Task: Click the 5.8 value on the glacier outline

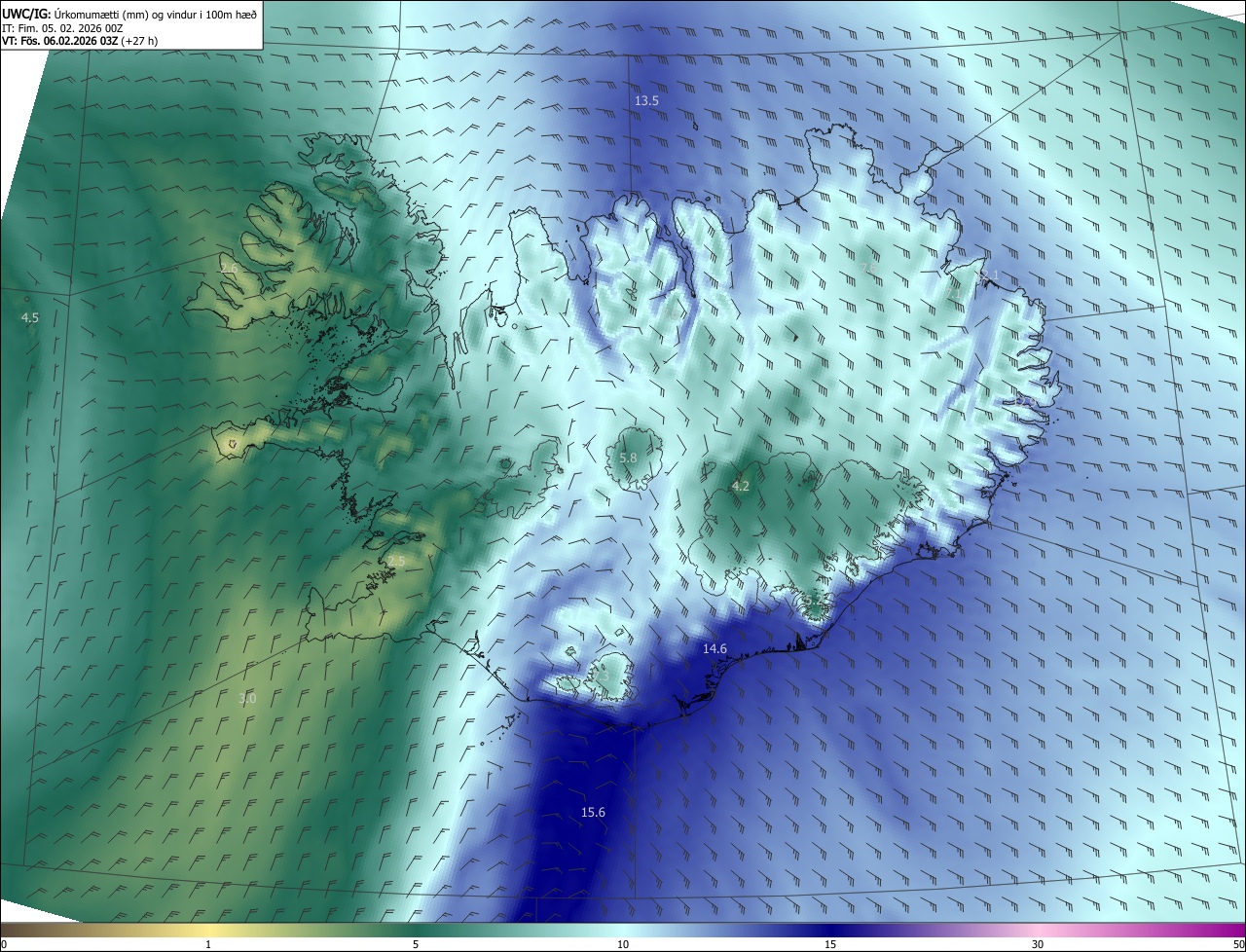Action: (x=628, y=458)
